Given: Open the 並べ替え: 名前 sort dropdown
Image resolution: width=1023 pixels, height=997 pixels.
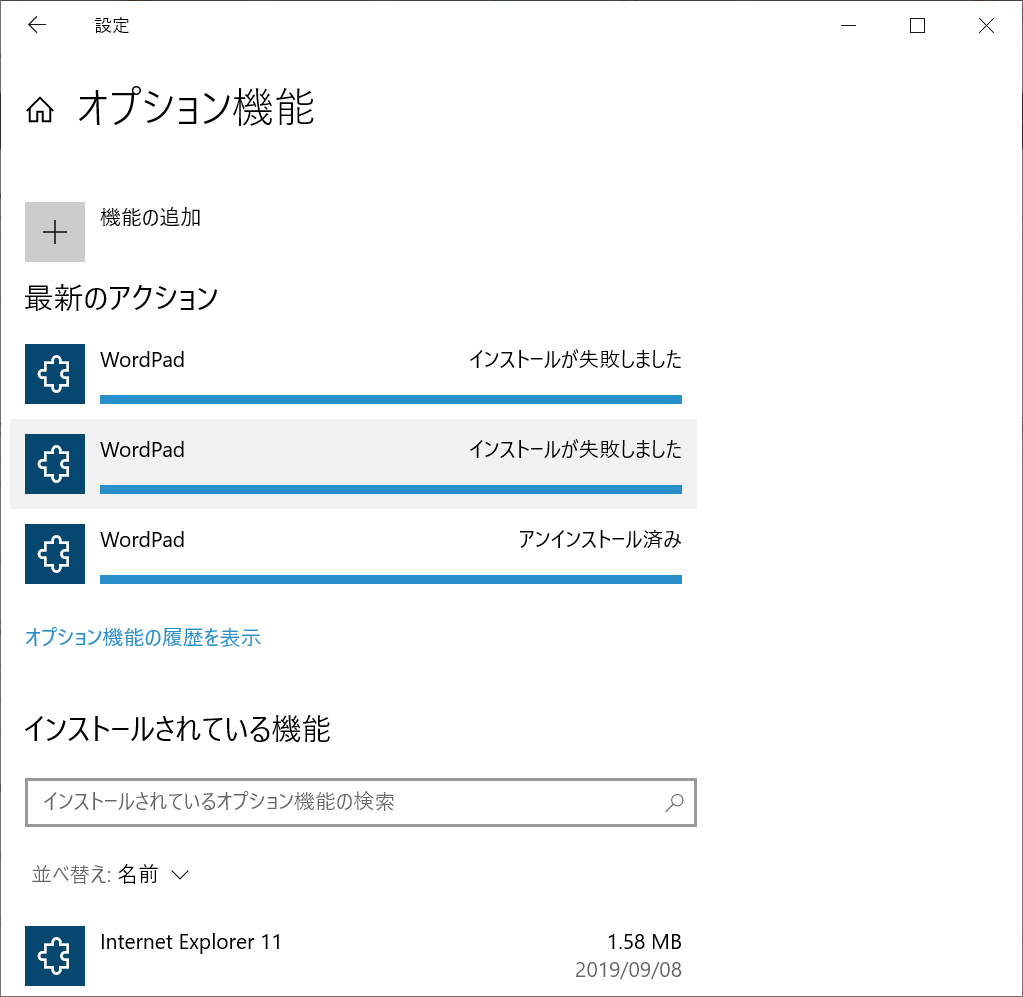Looking at the screenshot, I should click(110, 874).
